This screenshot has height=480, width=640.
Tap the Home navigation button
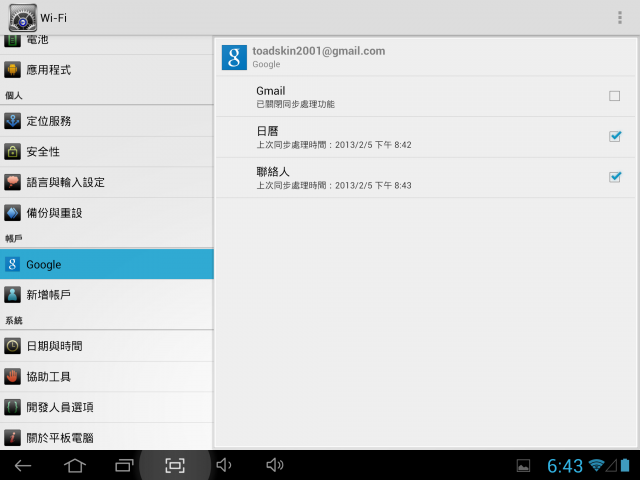(x=75, y=465)
